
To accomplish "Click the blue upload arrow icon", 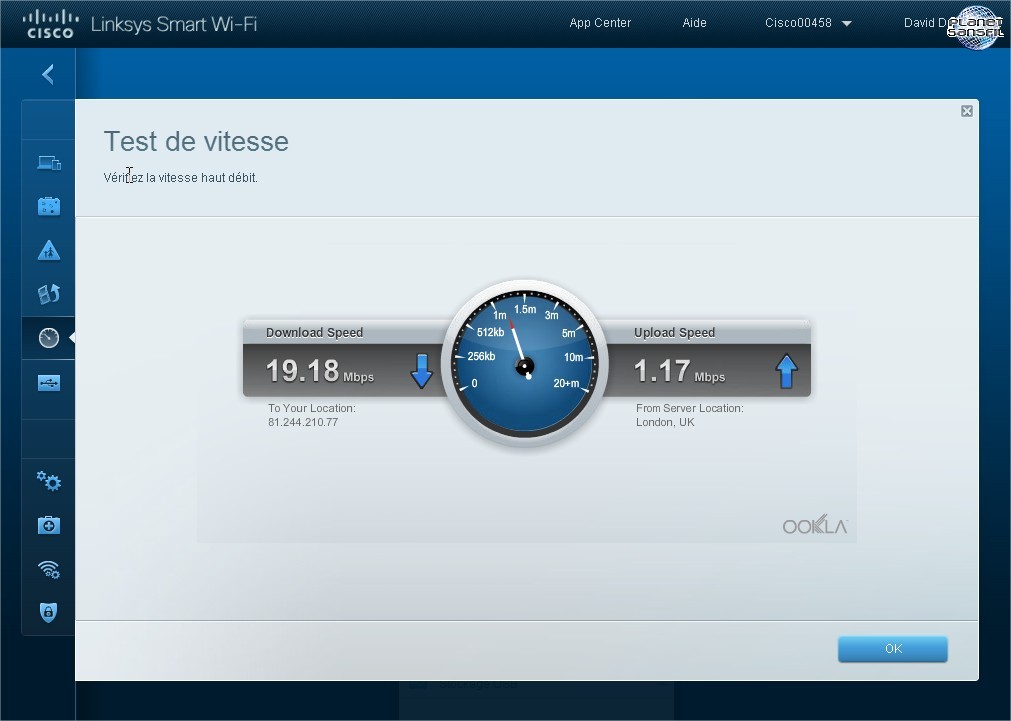I will [x=787, y=370].
